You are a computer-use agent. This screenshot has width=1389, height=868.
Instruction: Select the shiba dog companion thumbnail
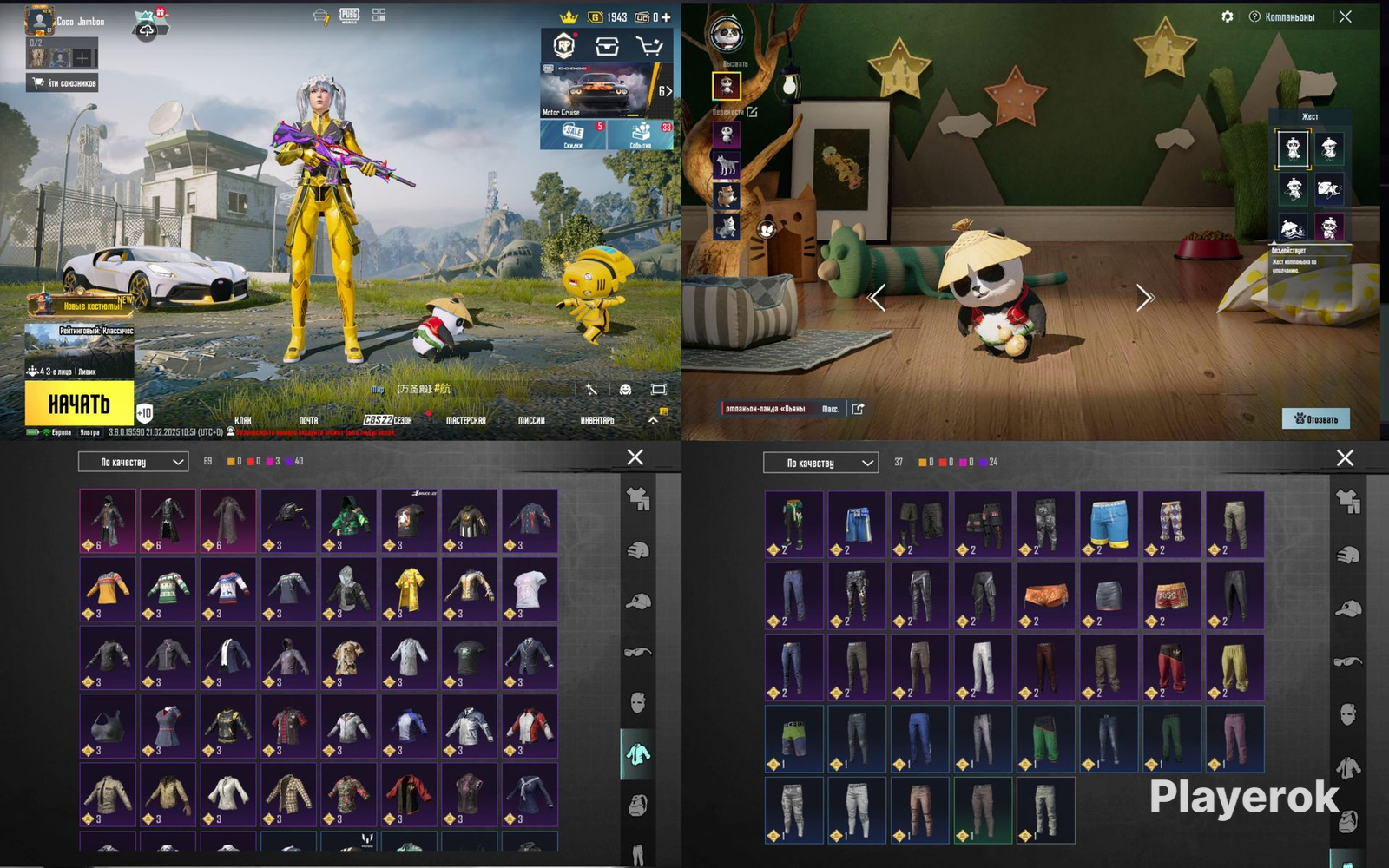[726, 194]
